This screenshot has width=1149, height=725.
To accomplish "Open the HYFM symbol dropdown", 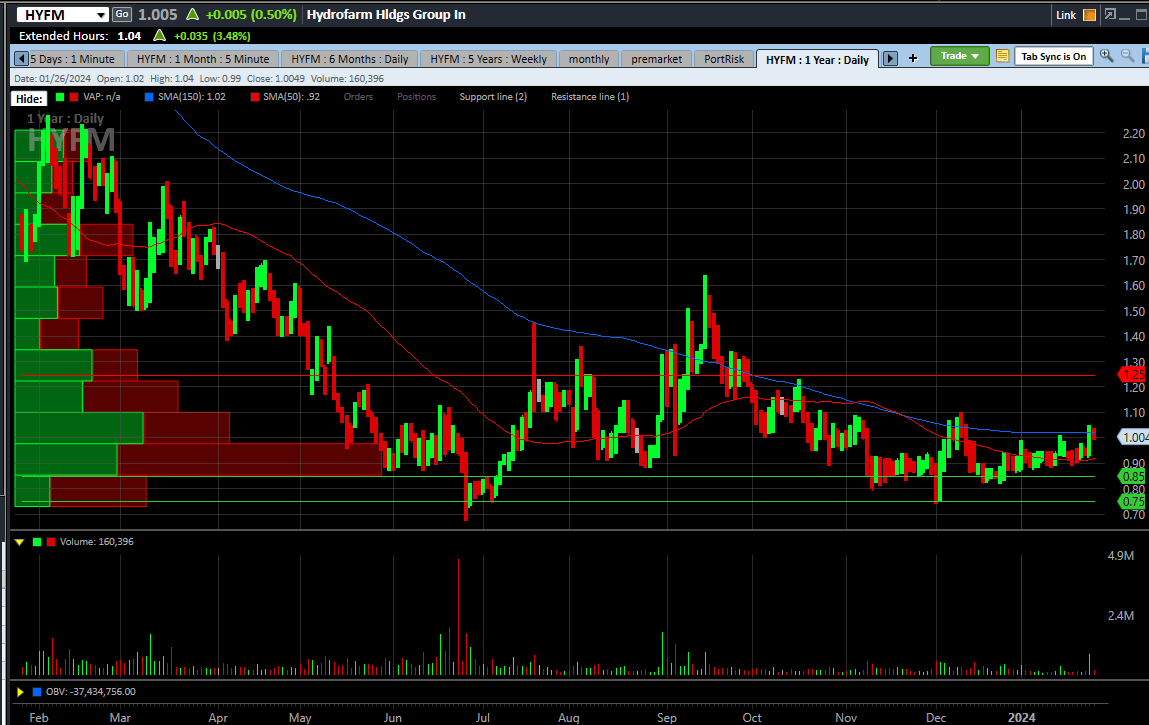I will click(102, 14).
